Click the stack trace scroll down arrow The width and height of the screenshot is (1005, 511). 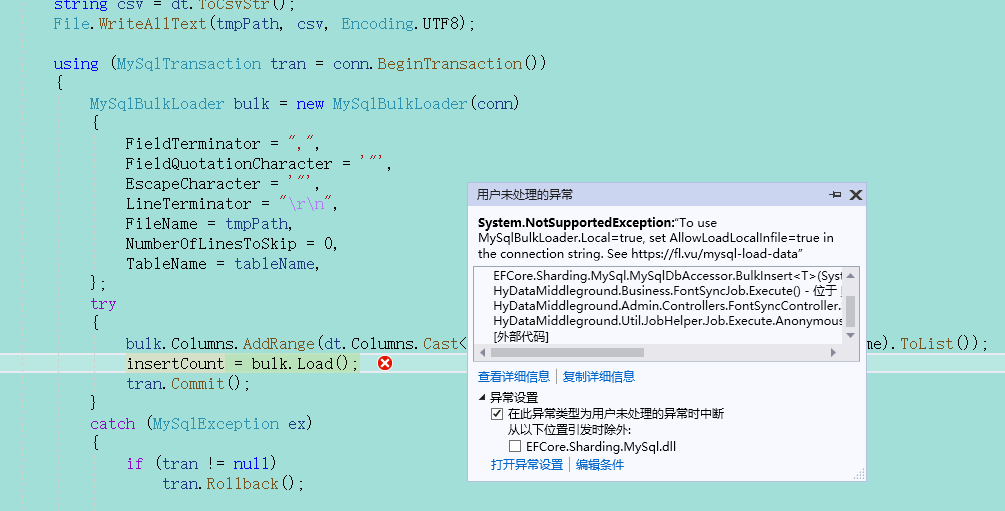[850, 336]
